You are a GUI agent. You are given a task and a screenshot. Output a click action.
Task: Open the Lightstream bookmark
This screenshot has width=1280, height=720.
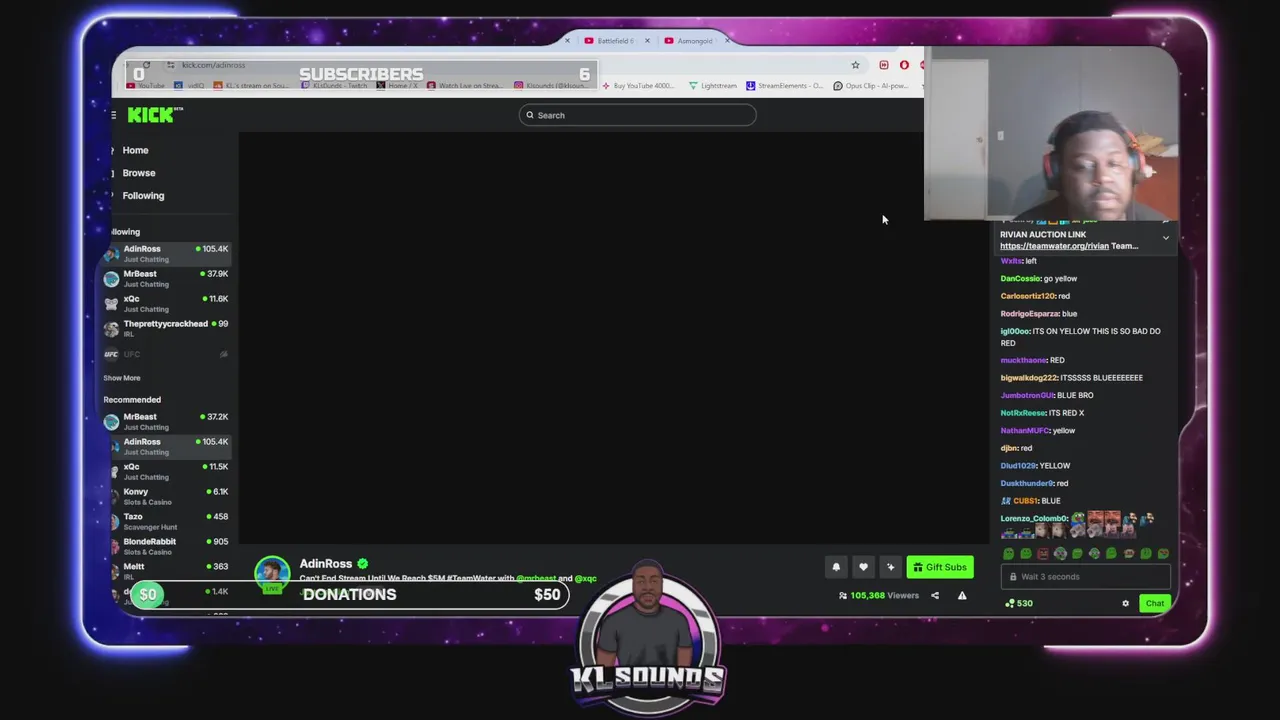pos(713,86)
